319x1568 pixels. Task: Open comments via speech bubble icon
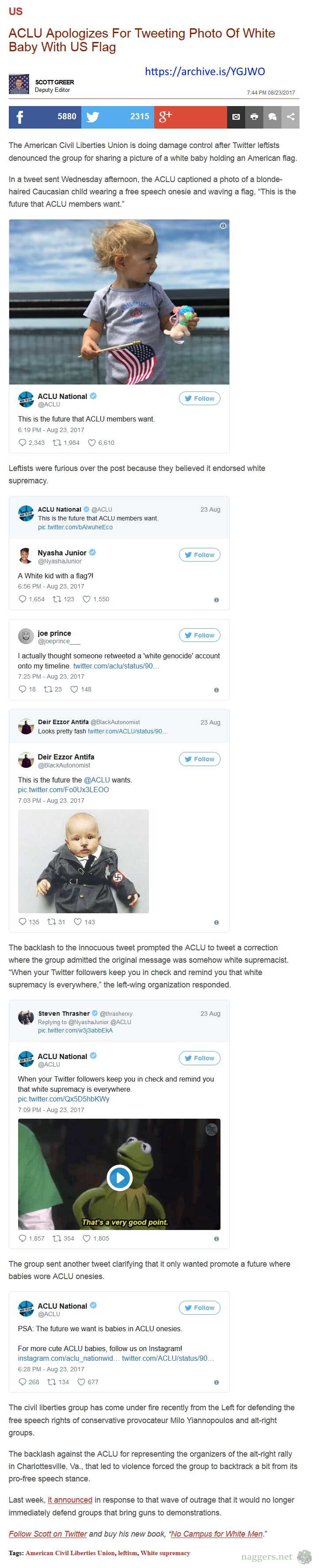coord(272,117)
